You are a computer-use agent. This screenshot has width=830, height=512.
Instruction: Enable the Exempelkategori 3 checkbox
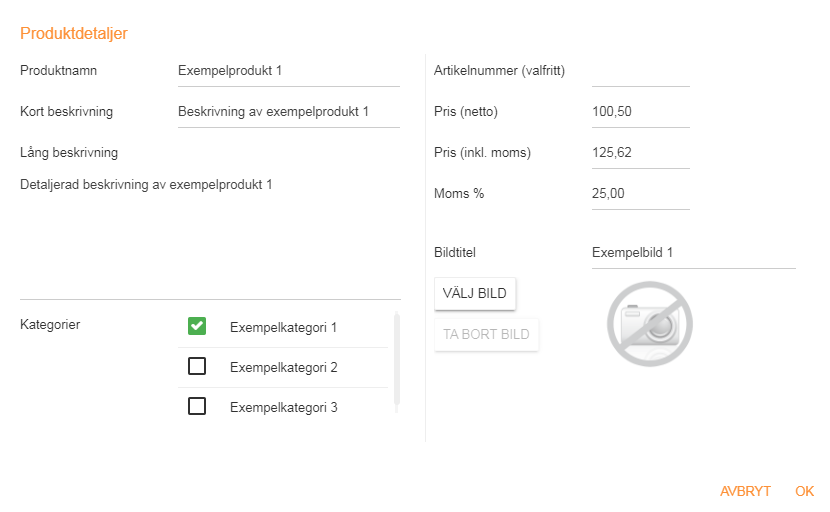(x=197, y=407)
